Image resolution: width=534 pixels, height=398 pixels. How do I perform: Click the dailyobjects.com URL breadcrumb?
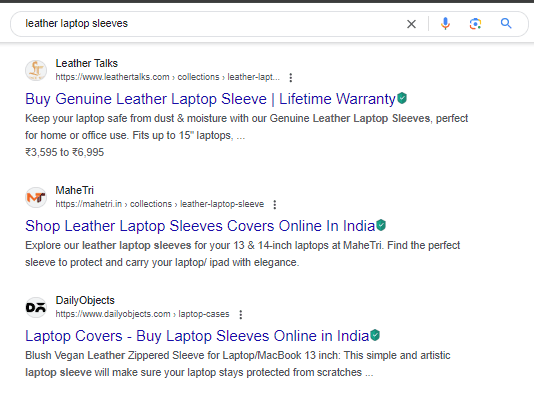[x=142, y=314]
